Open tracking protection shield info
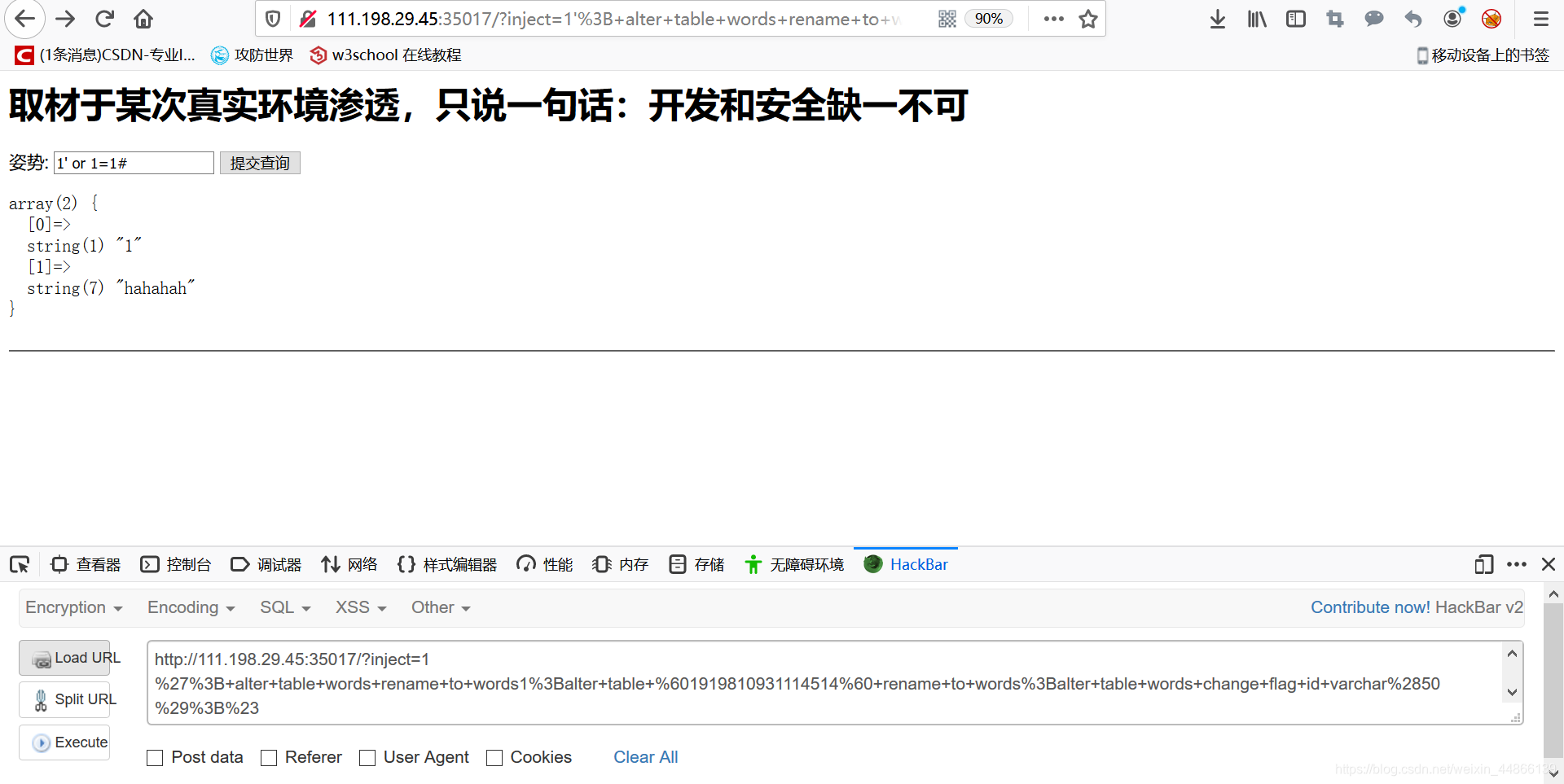Image resolution: width=1564 pixels, height=784 pixels. (x=274, y=19)
